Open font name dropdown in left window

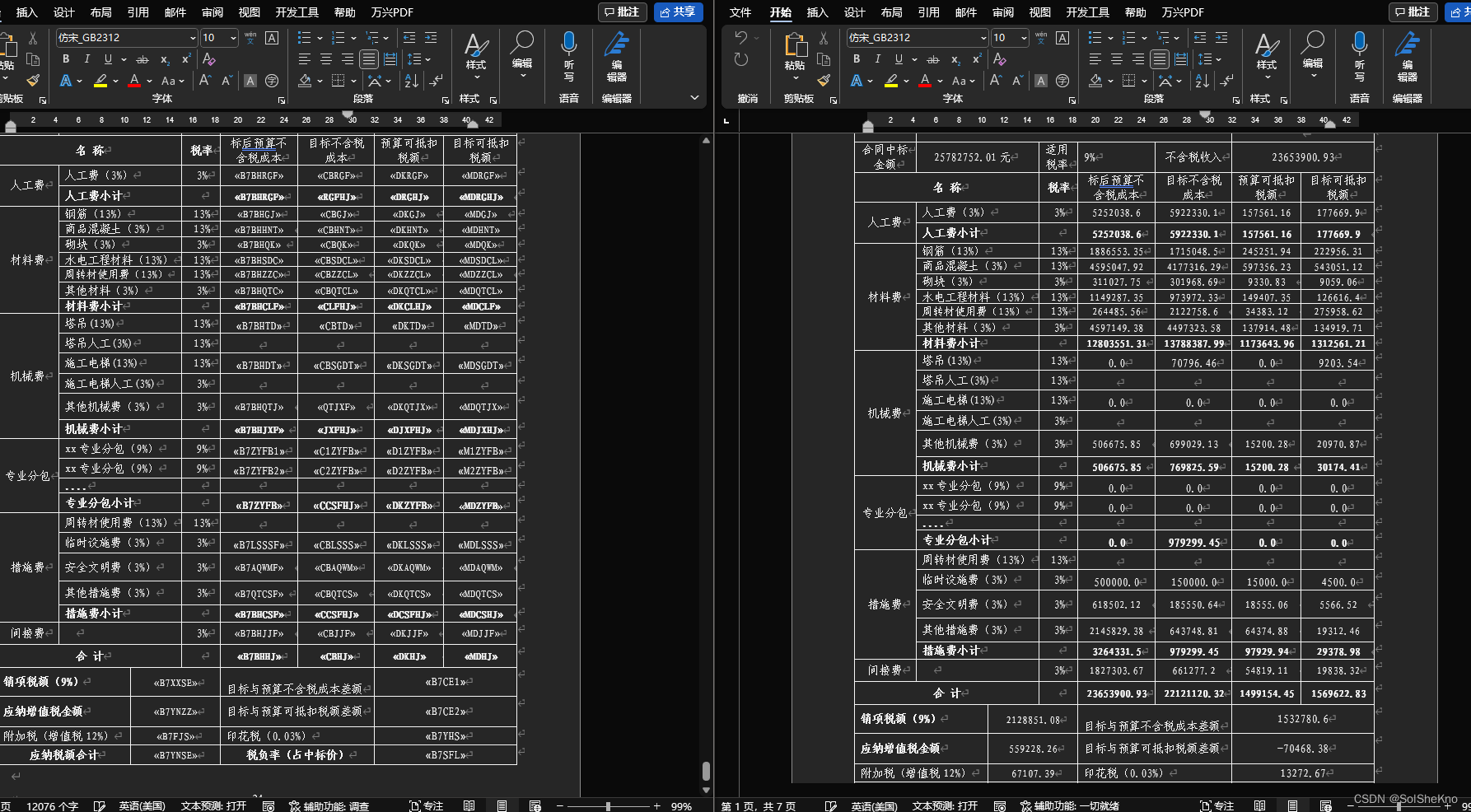(193, 38)
